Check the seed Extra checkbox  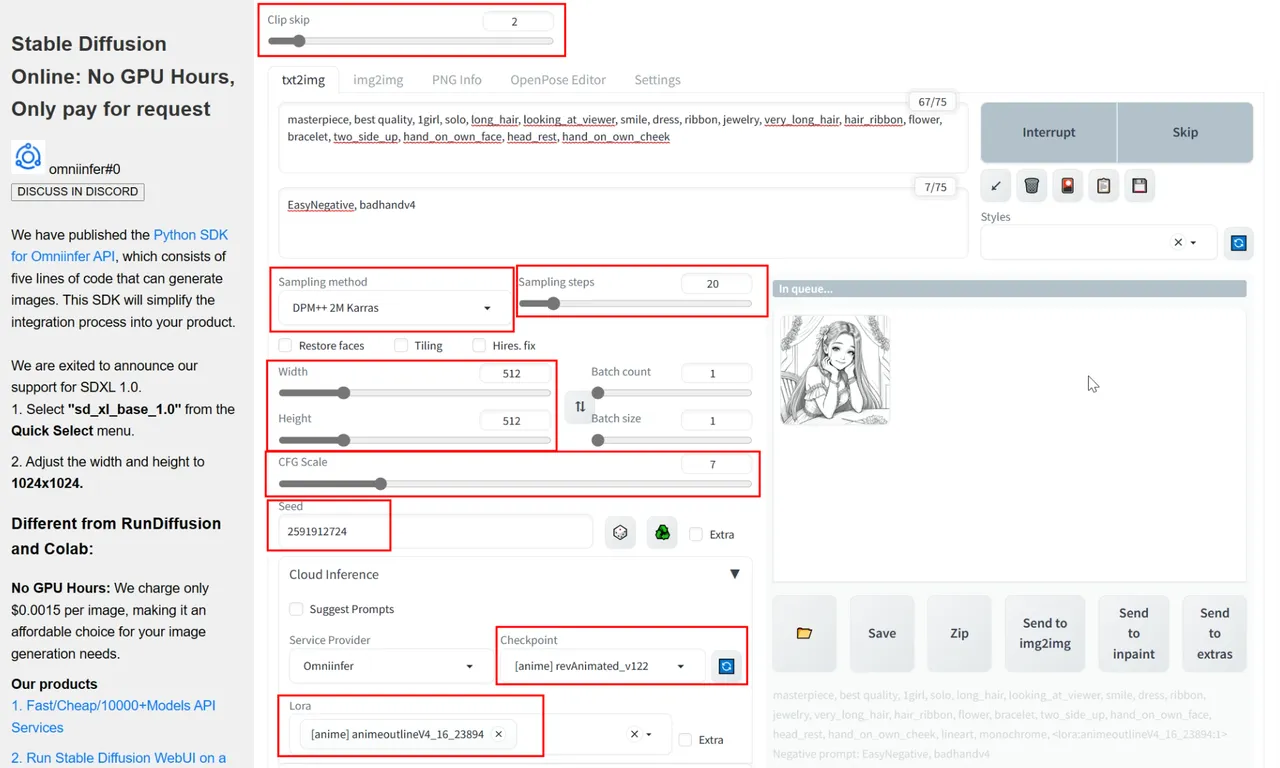(x=696, y=534)
